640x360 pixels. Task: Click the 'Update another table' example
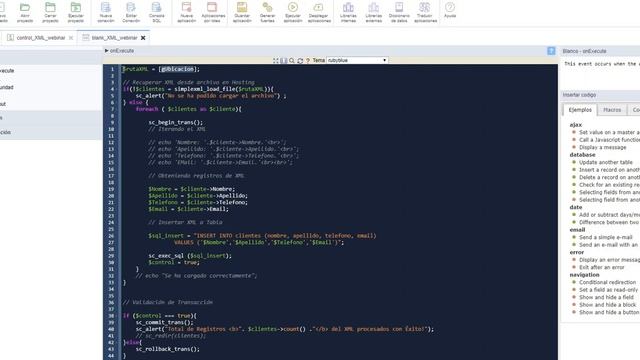(x=606, y=162)
